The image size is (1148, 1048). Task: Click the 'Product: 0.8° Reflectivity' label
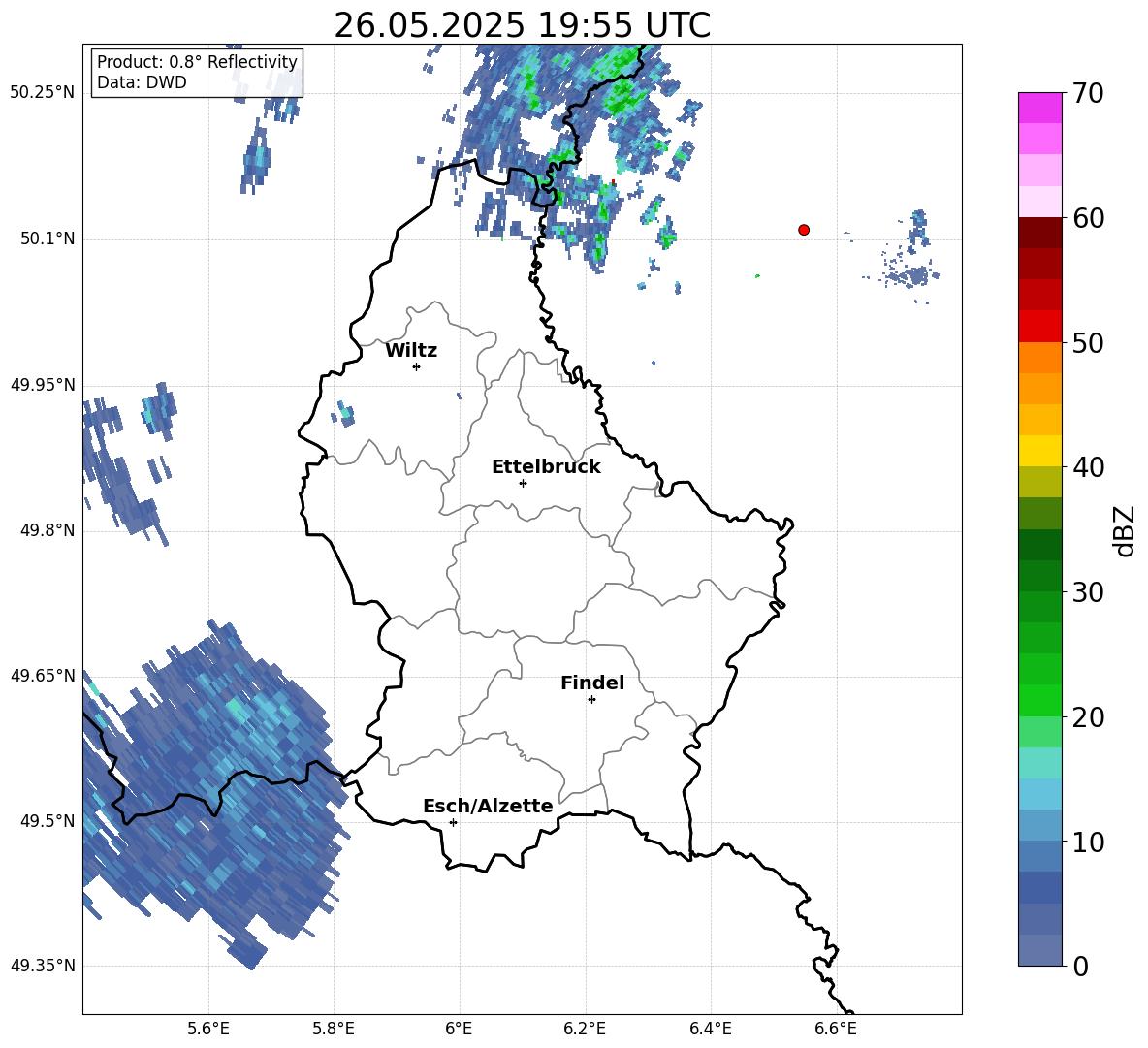[x=197, y=62]
